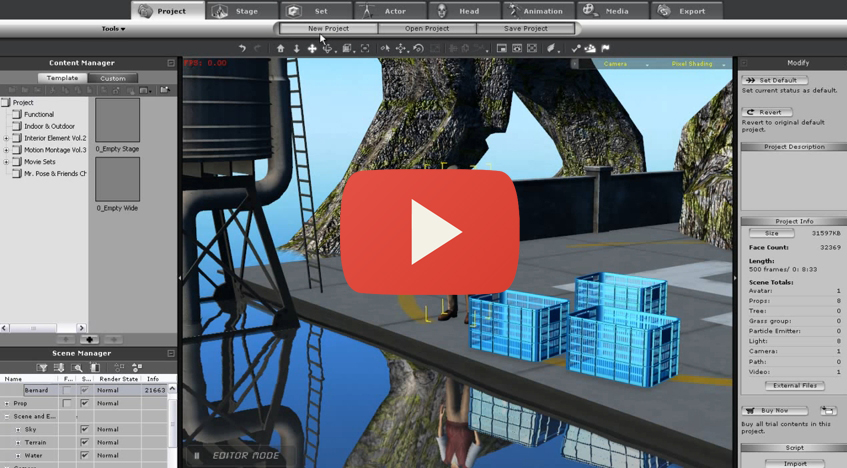
Task: Click the folder icon in Content Manager toolbar
Action: point(164,90)
